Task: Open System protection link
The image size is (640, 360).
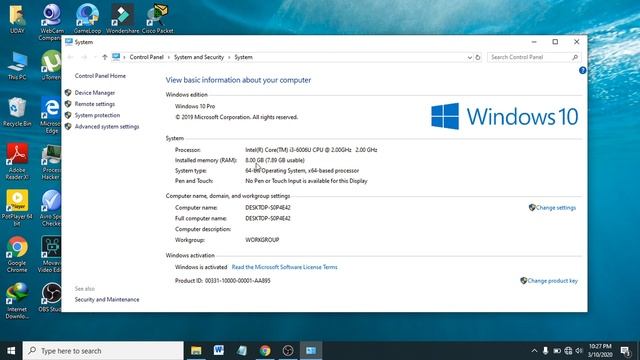Action: coord(97,115)
